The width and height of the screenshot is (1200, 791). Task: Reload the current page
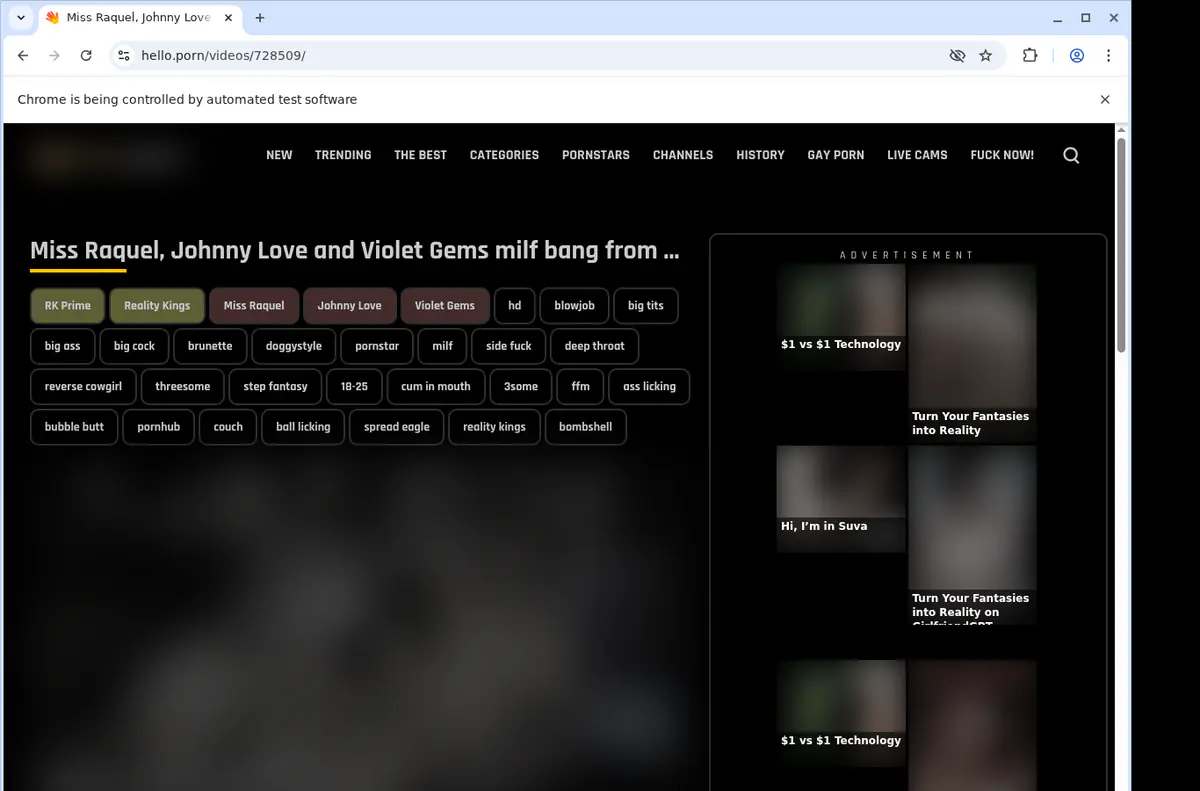click(x=86, y=56)
